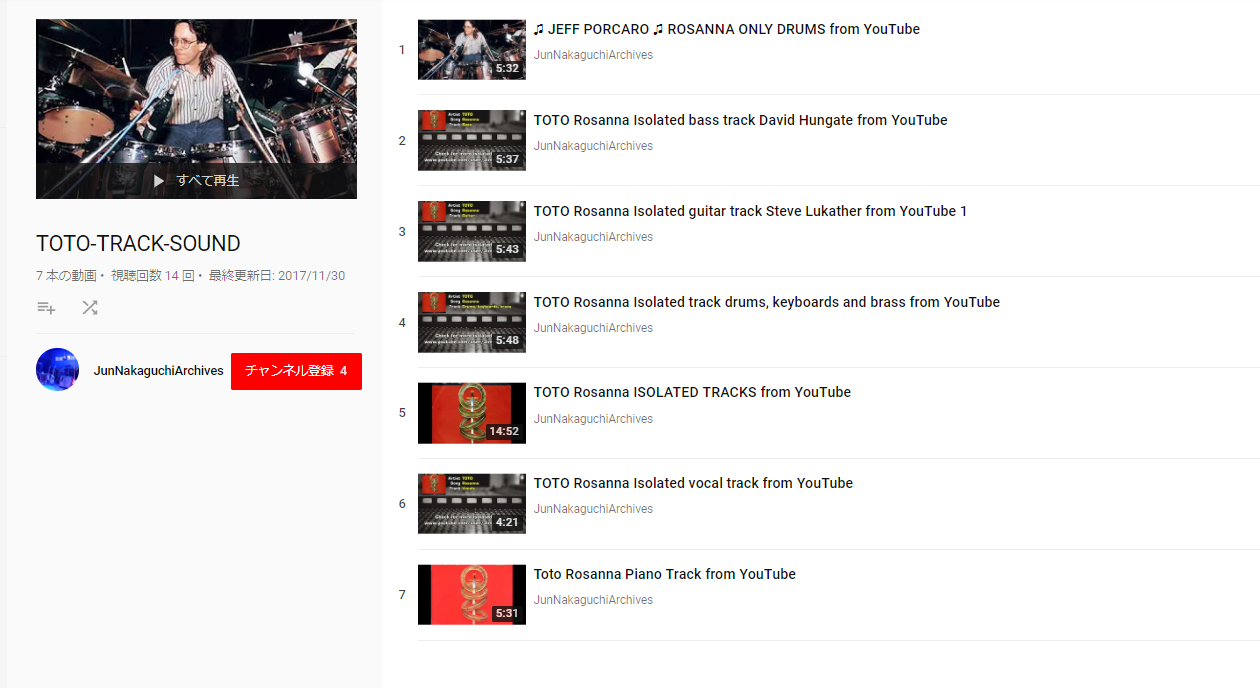Click the 視聴回数 14 回 view count
1260x688 pixels.
(x=152, y=276)
